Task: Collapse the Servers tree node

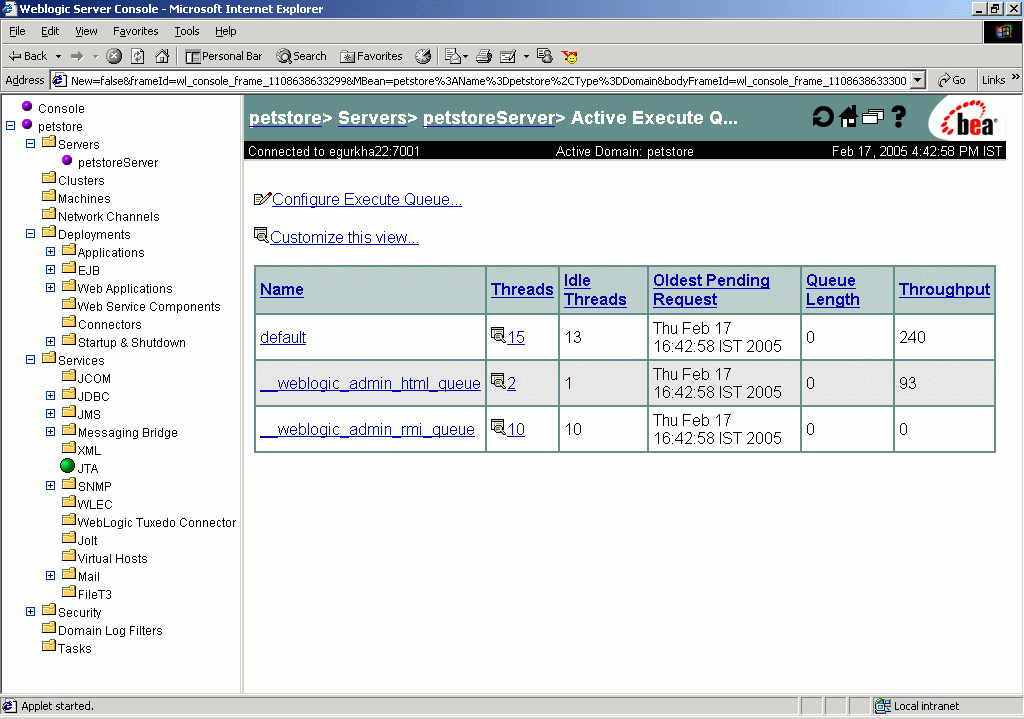Action: click(30, 143)
